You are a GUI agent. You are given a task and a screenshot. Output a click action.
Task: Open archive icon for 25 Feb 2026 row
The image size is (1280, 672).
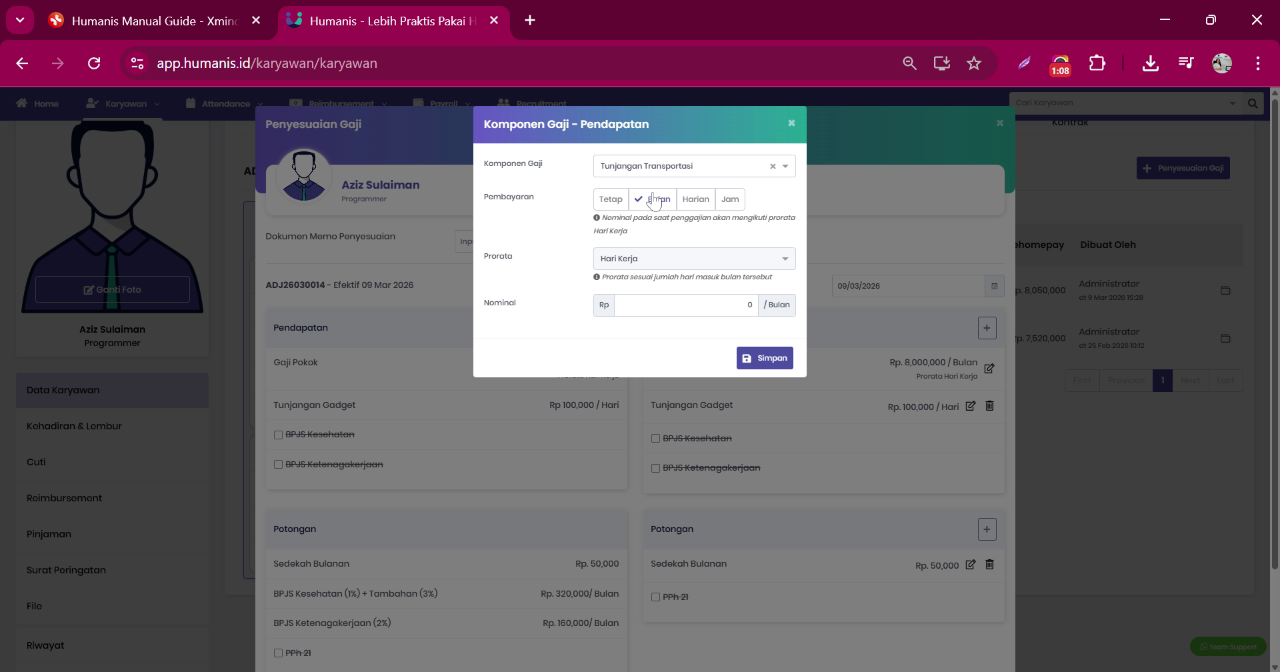(1225, 339)
